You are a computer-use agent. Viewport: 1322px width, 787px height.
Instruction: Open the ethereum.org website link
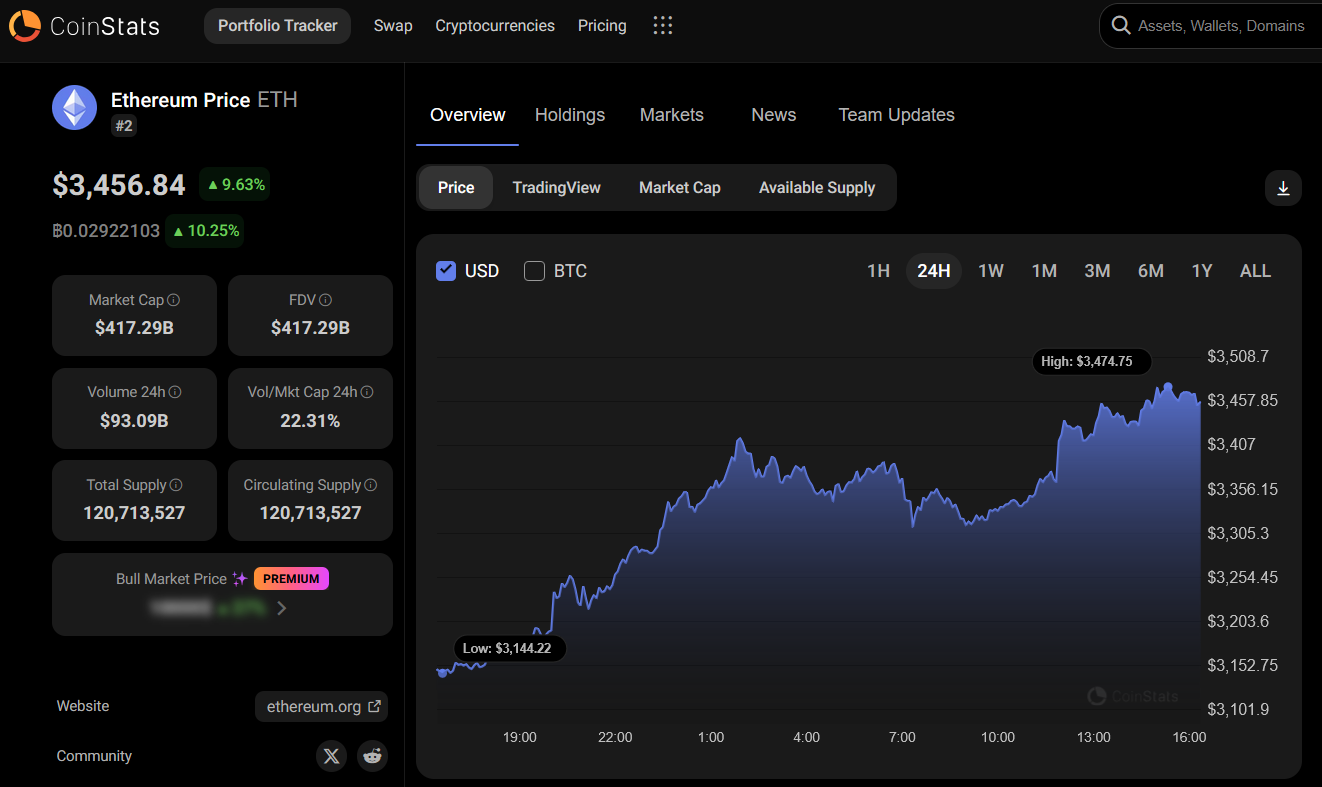pyautogui.click(x=321, y=706)
